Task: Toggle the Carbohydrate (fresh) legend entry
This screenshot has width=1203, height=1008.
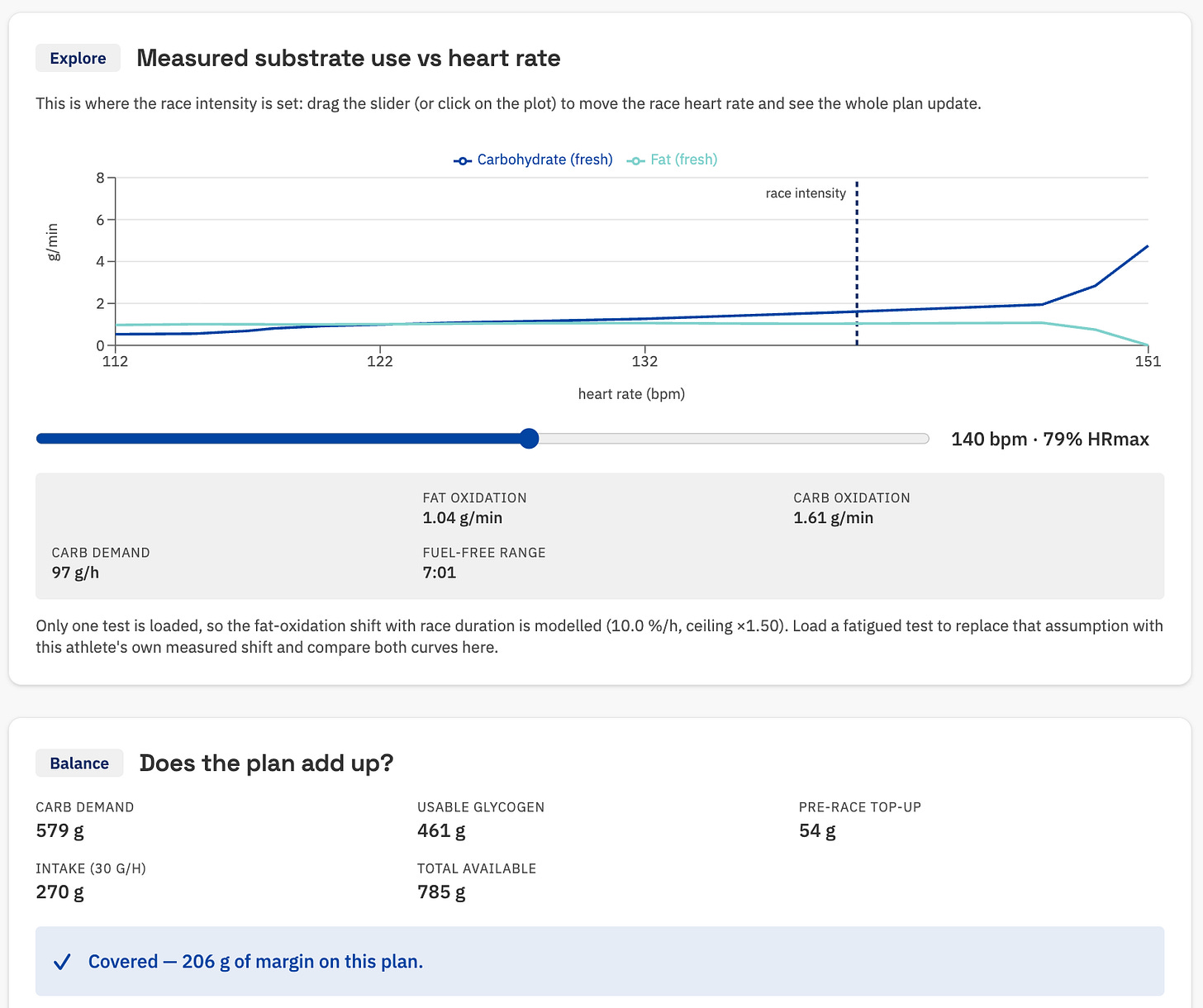Action: [x=533, y=159]
